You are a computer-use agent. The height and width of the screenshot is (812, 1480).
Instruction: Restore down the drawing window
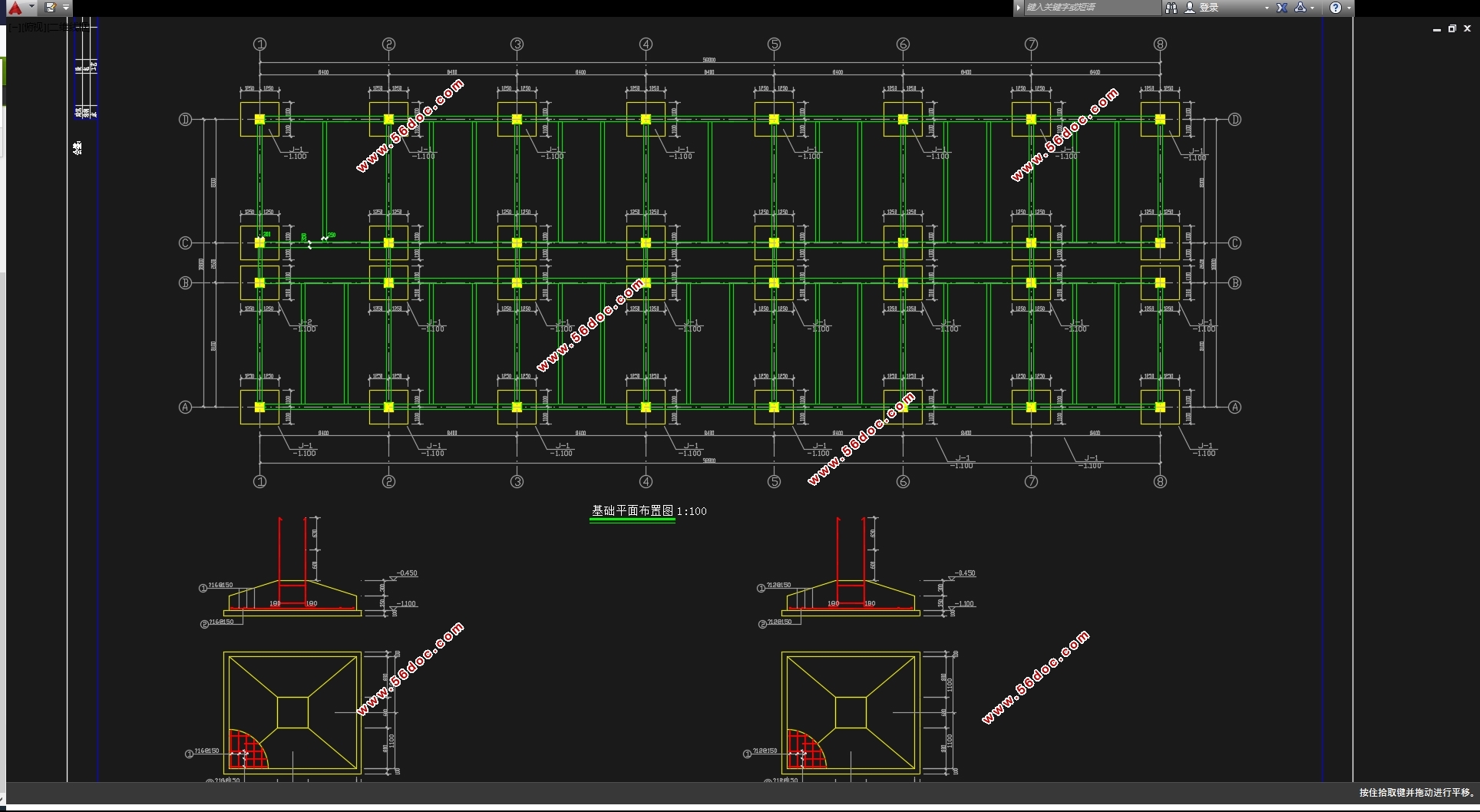(1452, 28)
